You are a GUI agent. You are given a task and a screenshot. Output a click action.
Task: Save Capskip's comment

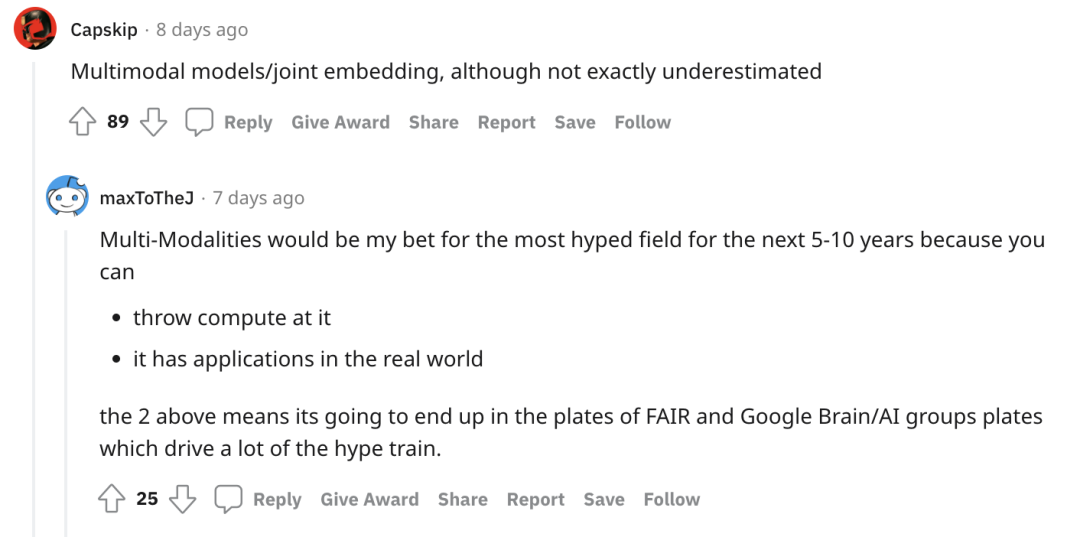coord(575,122)
